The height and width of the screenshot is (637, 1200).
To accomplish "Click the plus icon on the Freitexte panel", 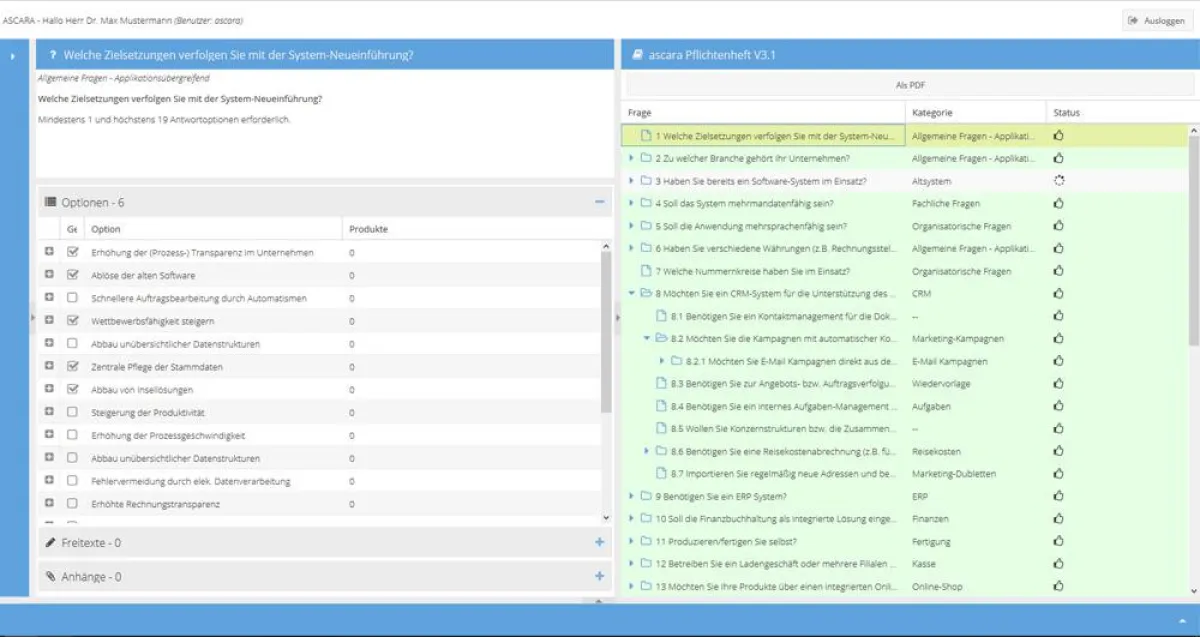I will click(x=599, y=542).
